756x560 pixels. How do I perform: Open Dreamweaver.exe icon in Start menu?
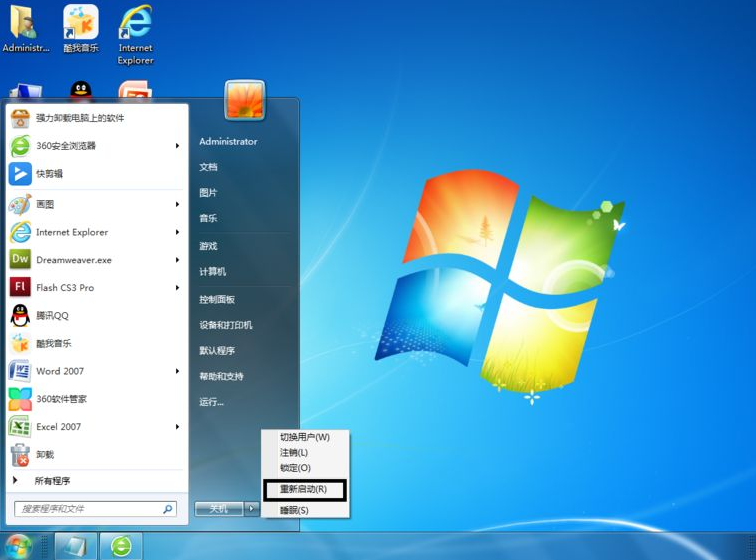pos(20,259)
